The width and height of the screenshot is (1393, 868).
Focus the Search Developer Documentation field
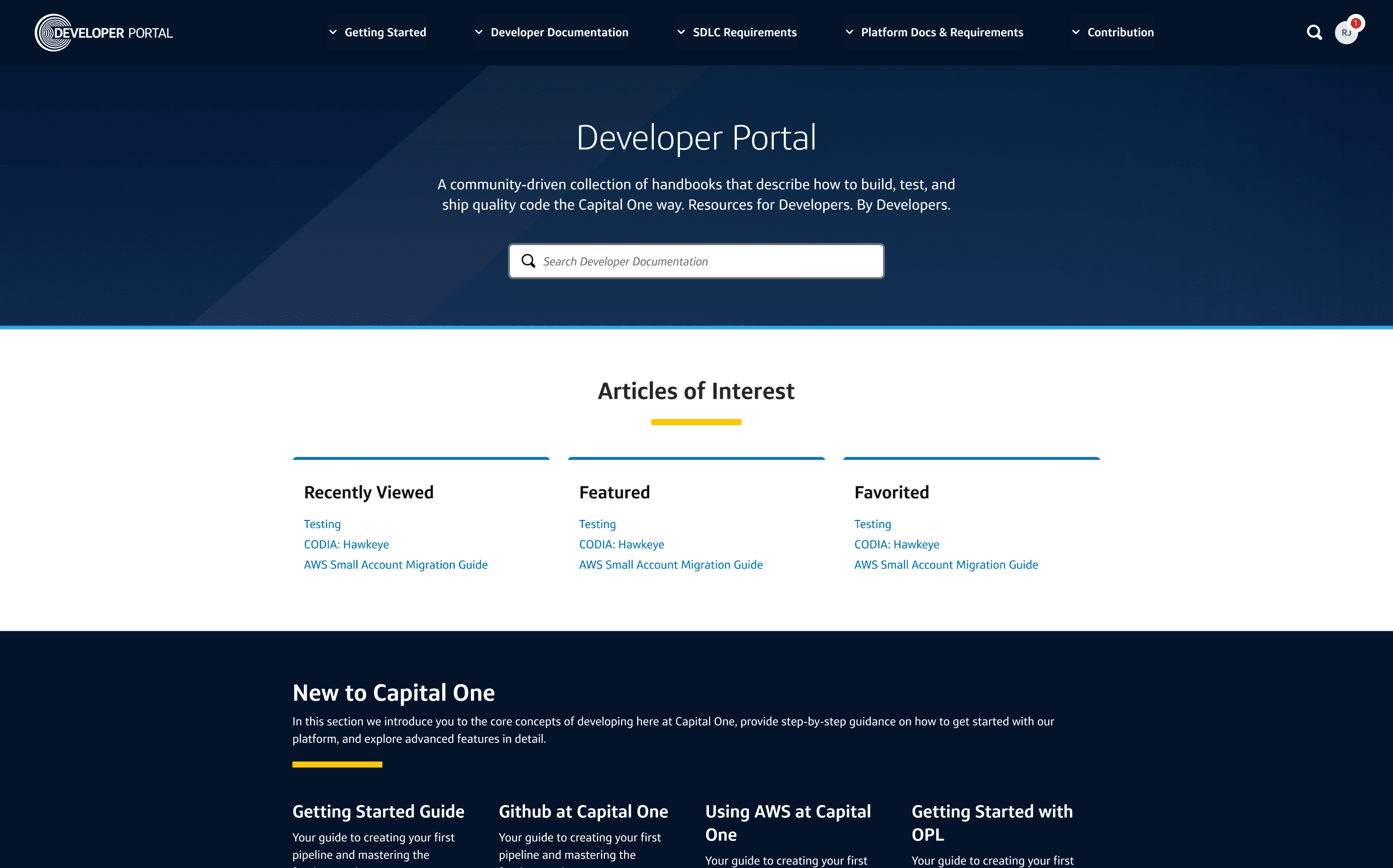click(706, 261)
